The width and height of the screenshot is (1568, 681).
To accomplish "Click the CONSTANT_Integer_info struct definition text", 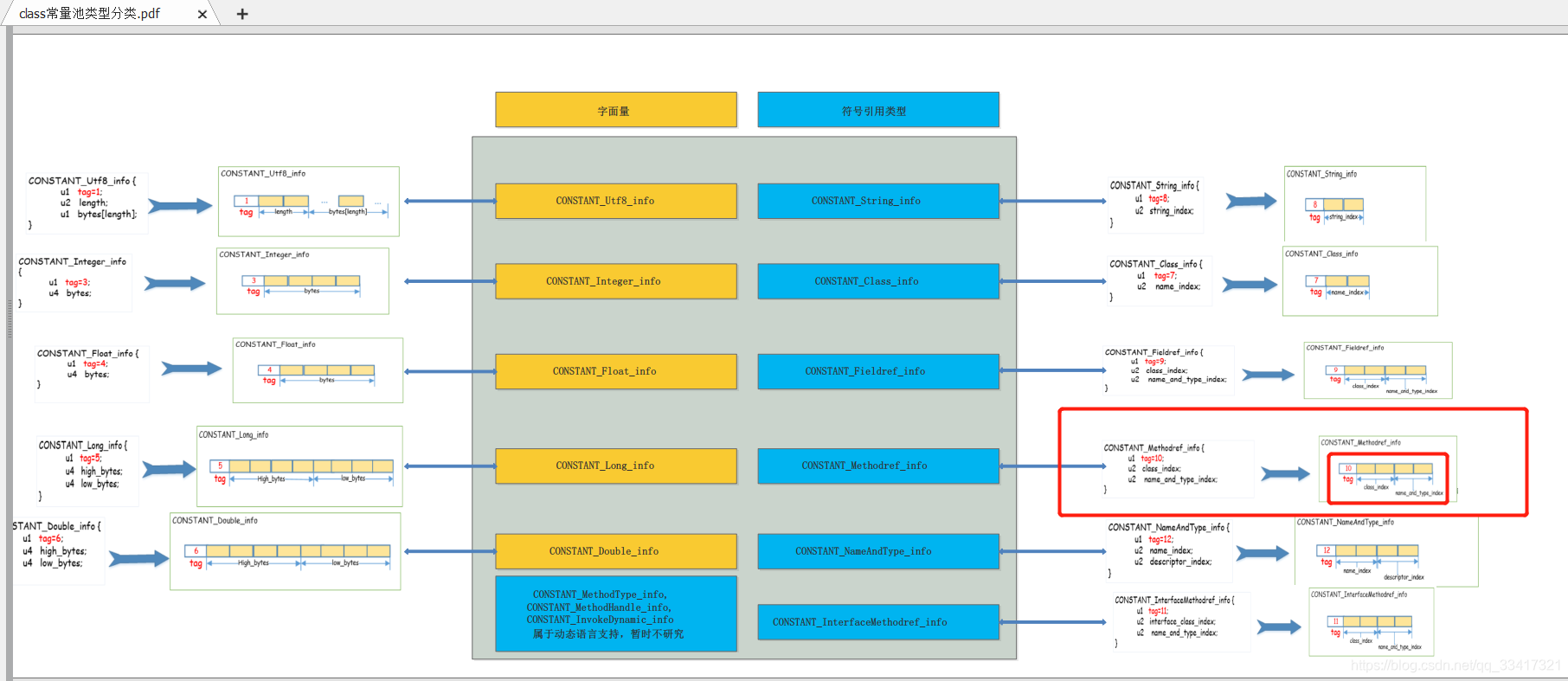I will point(73,282).
